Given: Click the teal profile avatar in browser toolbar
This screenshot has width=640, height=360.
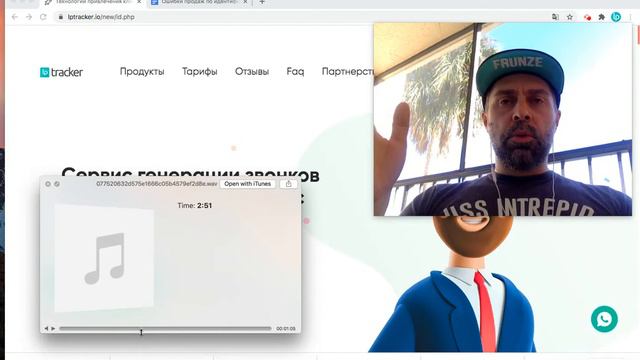Looking at the screenshot, I should (616, 17).
